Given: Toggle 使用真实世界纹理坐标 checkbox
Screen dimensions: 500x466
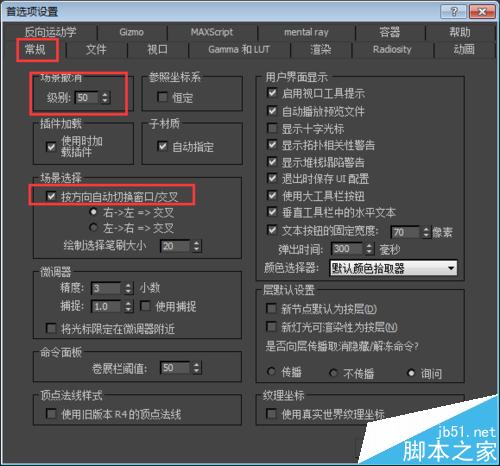Looking at the screenshot, I should coord(271,414).
